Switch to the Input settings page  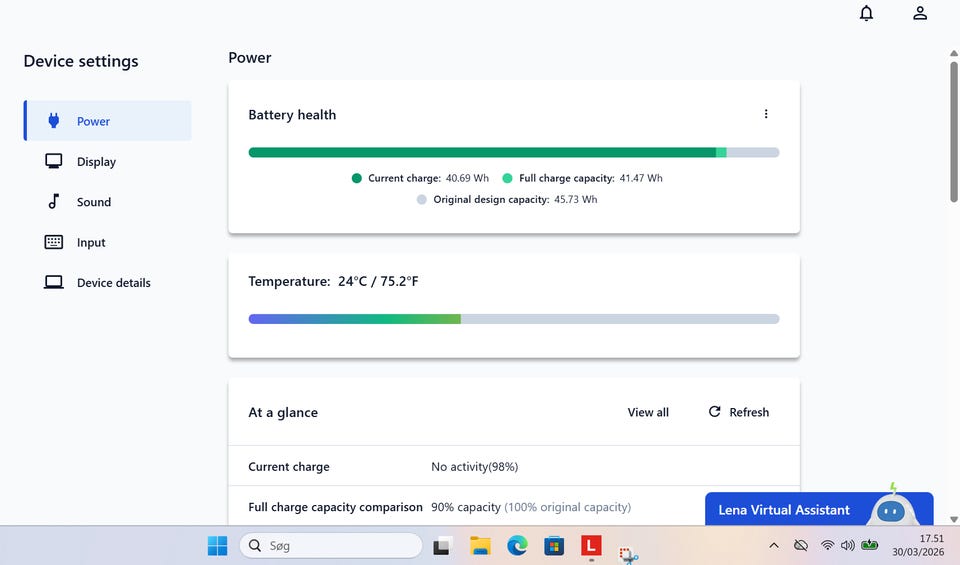(x=108, y=242)
